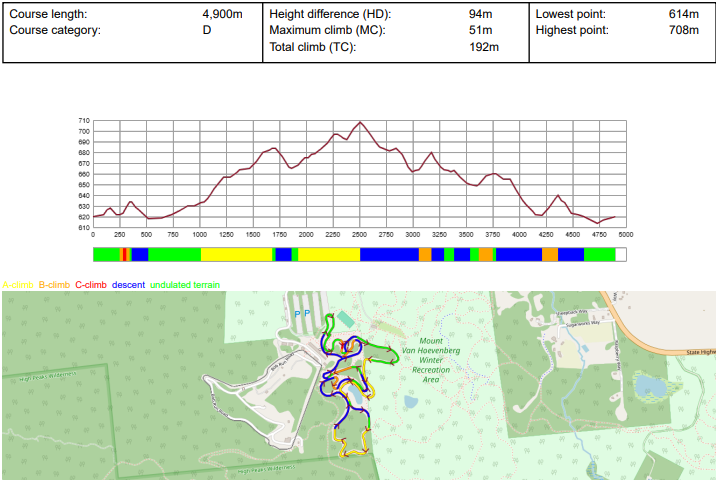Image resolution: width=716 pixels, height=482 pixels.
Task: Click the large blue lake on map's right side
Action: coord(648,385)
